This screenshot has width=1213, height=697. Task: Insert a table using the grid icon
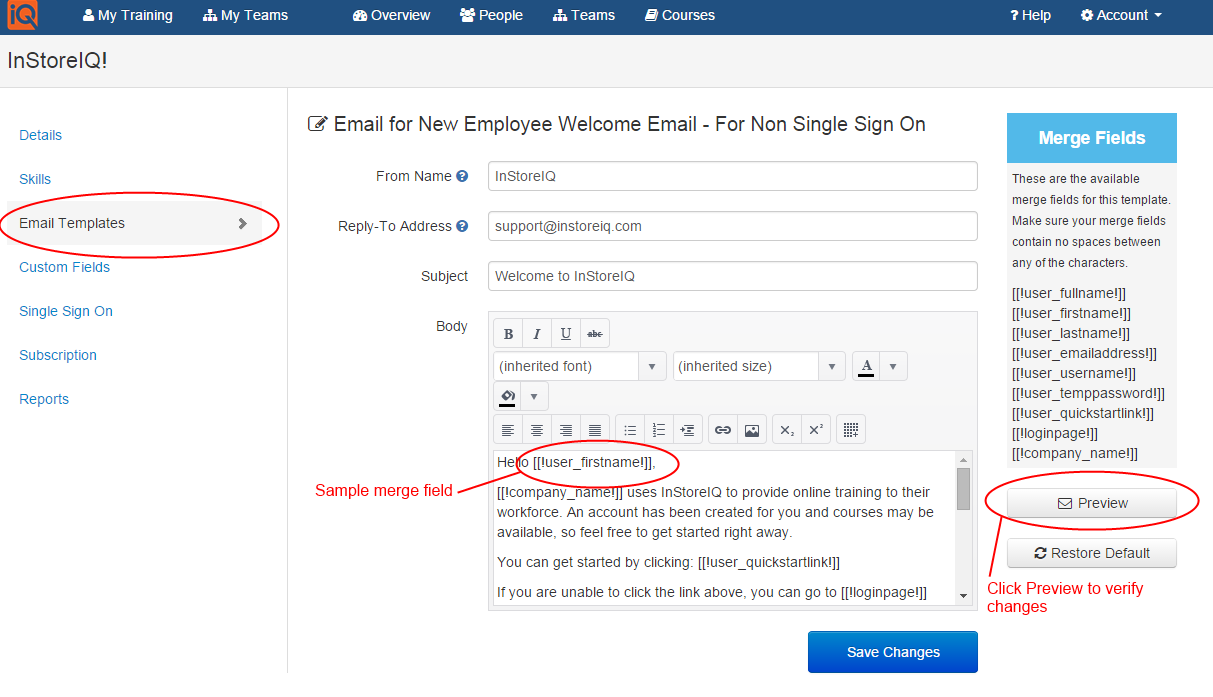tap(850, 430)
